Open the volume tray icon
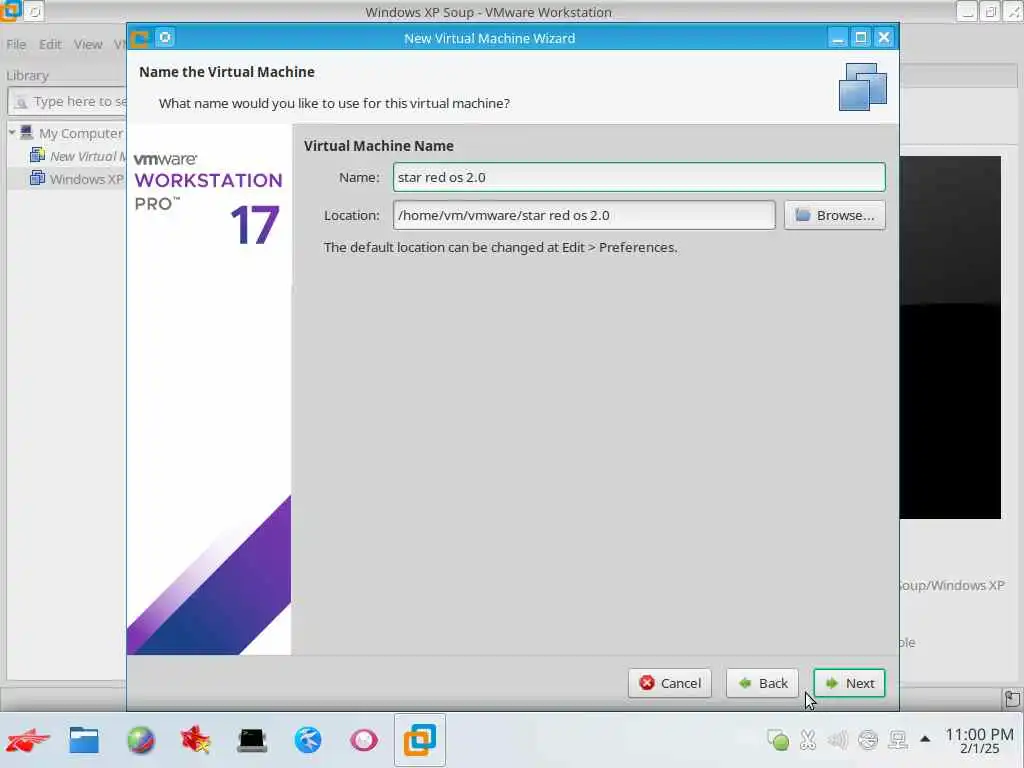The width and height of the screenshot is (1024, 768). 837,740
